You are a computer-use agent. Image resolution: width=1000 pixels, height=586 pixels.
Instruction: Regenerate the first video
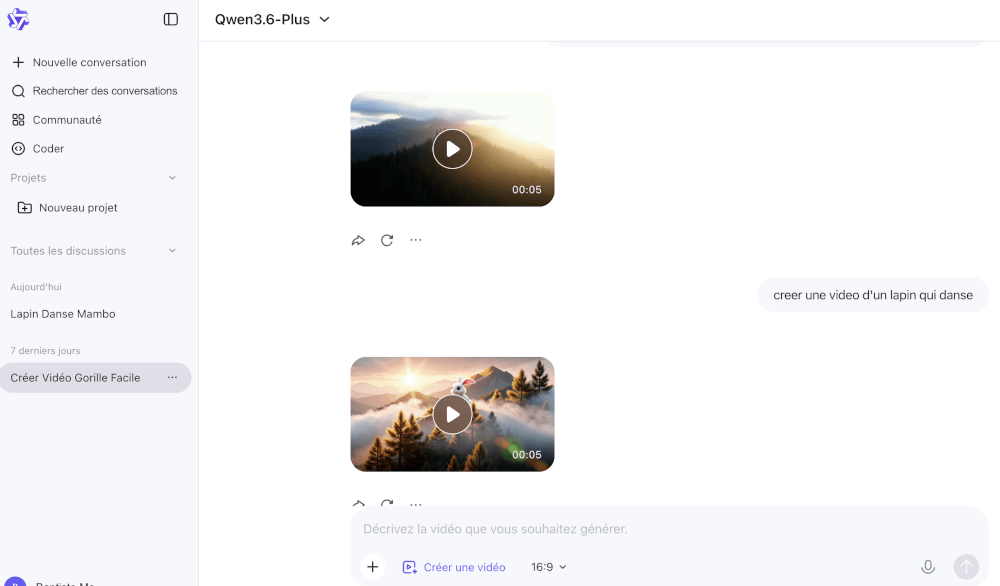(387, 240)
